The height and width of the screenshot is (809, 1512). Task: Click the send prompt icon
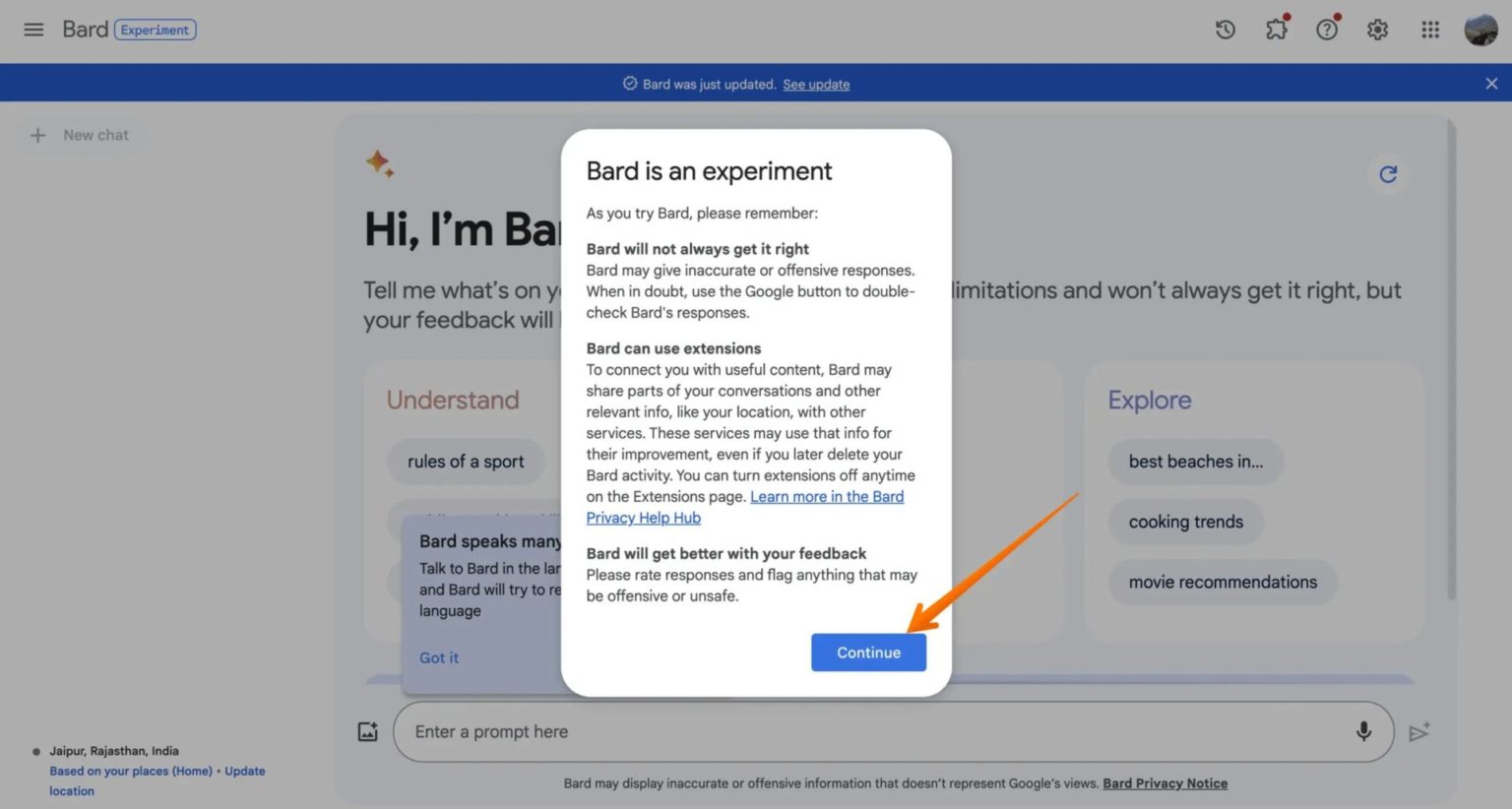[1419, 731]
